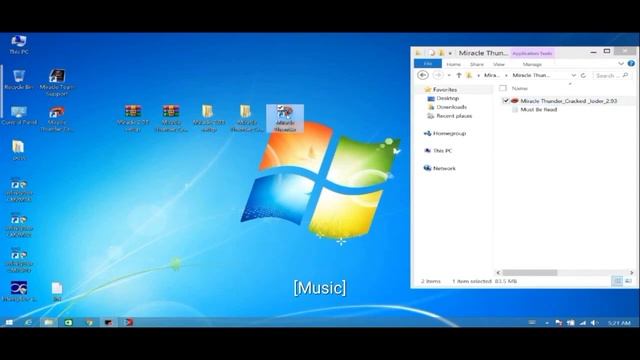Select the blue infinity-logo desktop shortcut

tap(19, 291)
